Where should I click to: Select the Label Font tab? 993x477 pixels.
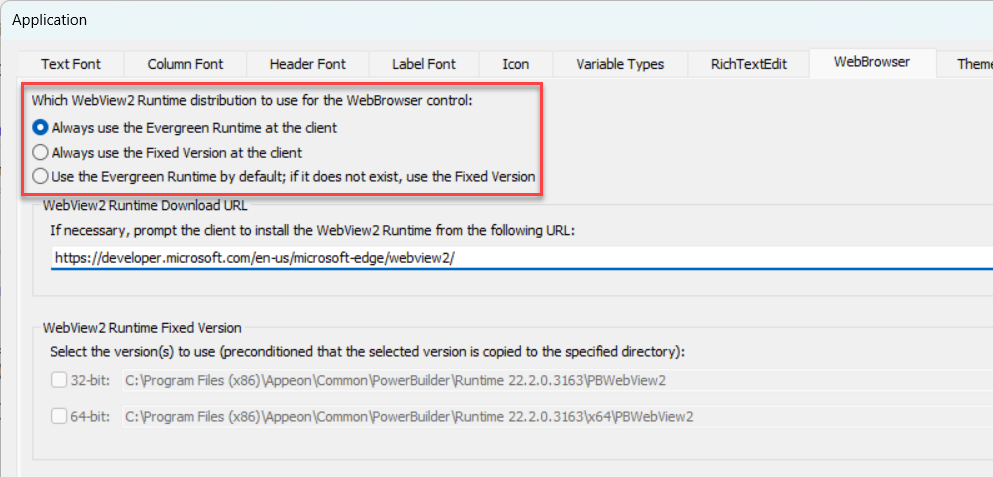pyautogui.click(x=423, y=64)
